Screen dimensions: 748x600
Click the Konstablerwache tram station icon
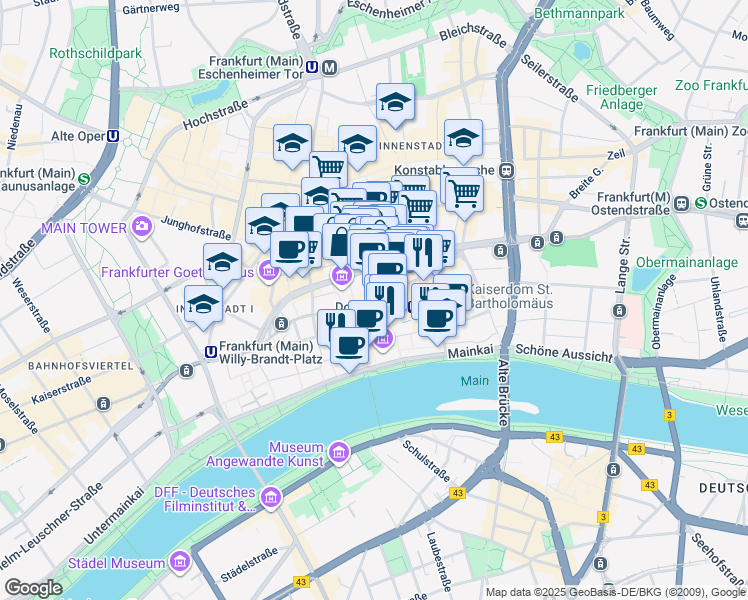507,171
